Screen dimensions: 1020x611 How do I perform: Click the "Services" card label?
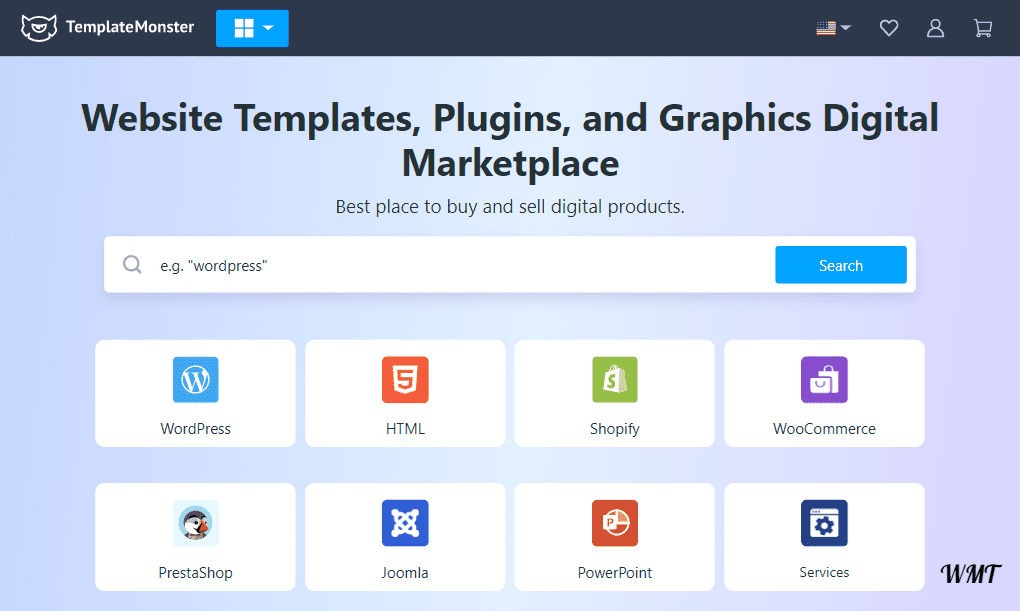click(824, 572)
